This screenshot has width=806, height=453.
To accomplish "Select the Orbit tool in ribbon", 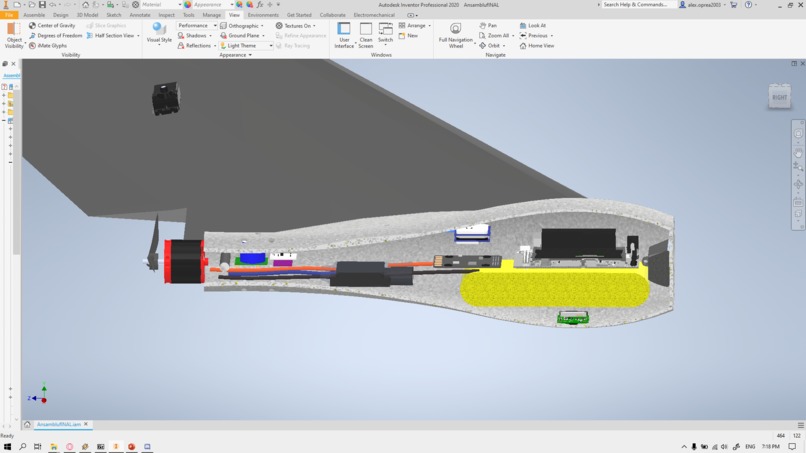I will (x=489, y=46).
